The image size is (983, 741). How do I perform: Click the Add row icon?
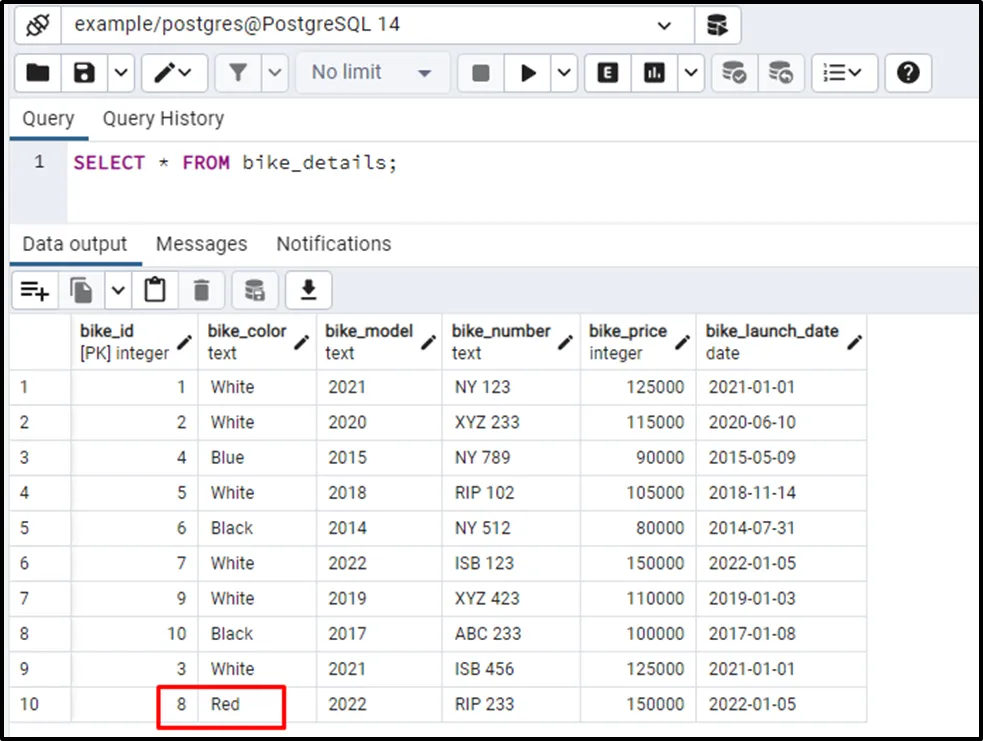pos(35,291)
